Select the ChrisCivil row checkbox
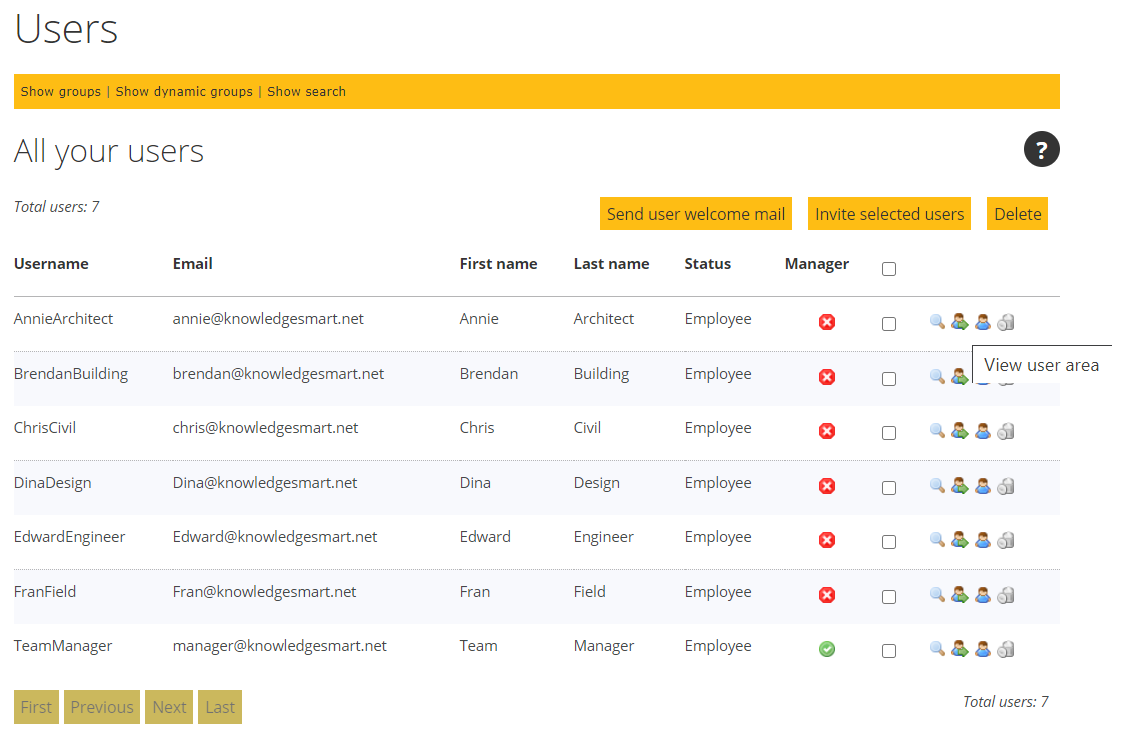This screenshot has height=740, width=1122. click(x=889, y=433)
